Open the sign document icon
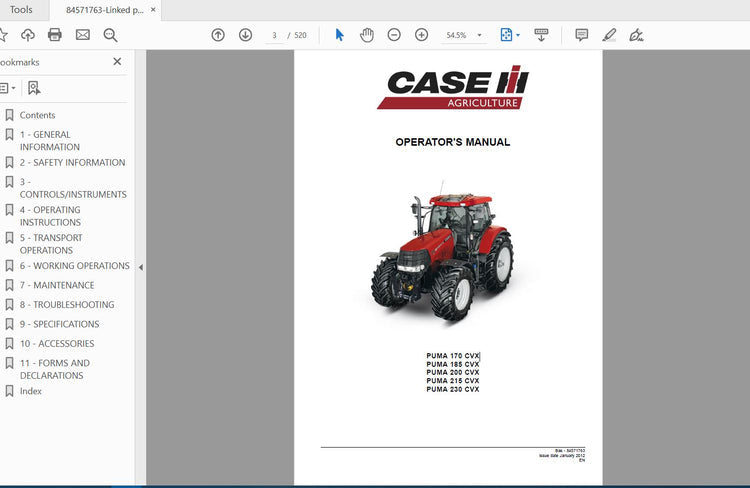Viewport: 750px width, 488px height. click(636, 35)
